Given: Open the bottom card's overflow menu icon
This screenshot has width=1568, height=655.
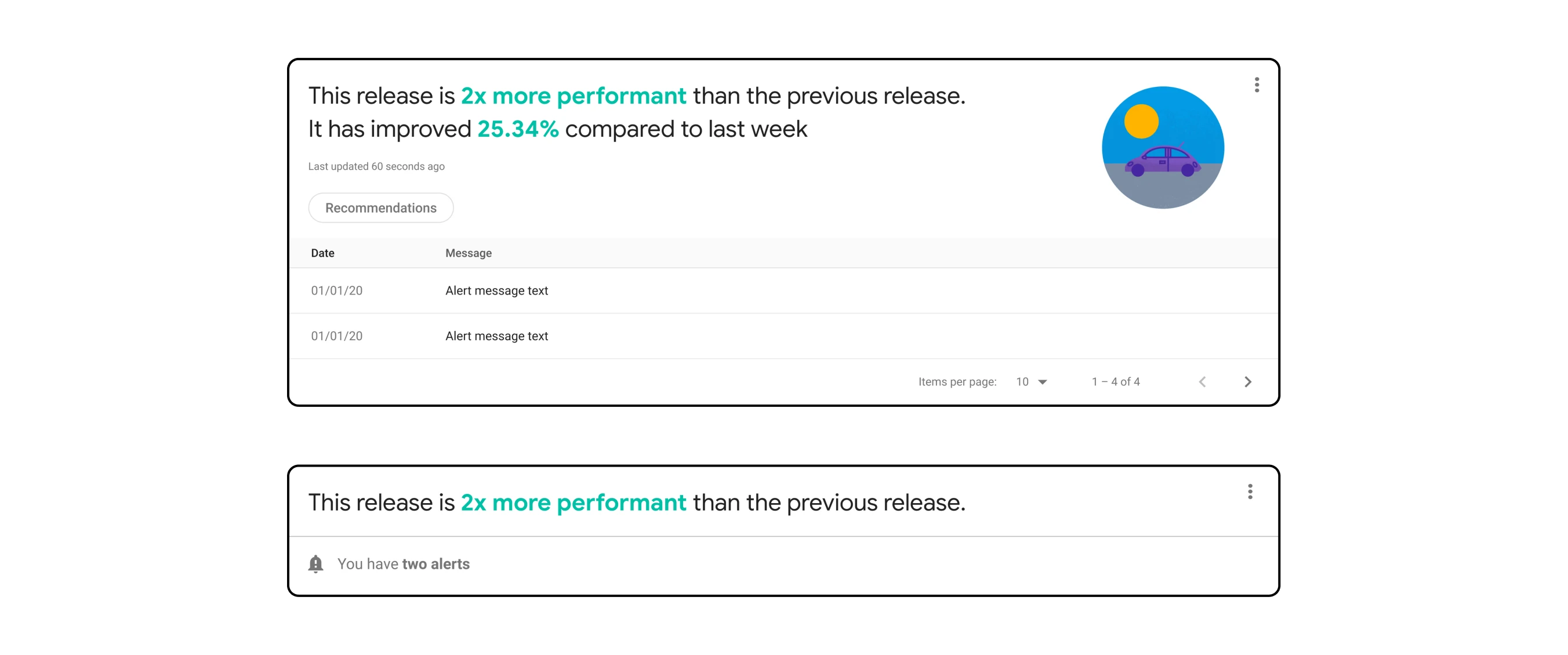Looking at the screenshot, I should [1250, 492].
